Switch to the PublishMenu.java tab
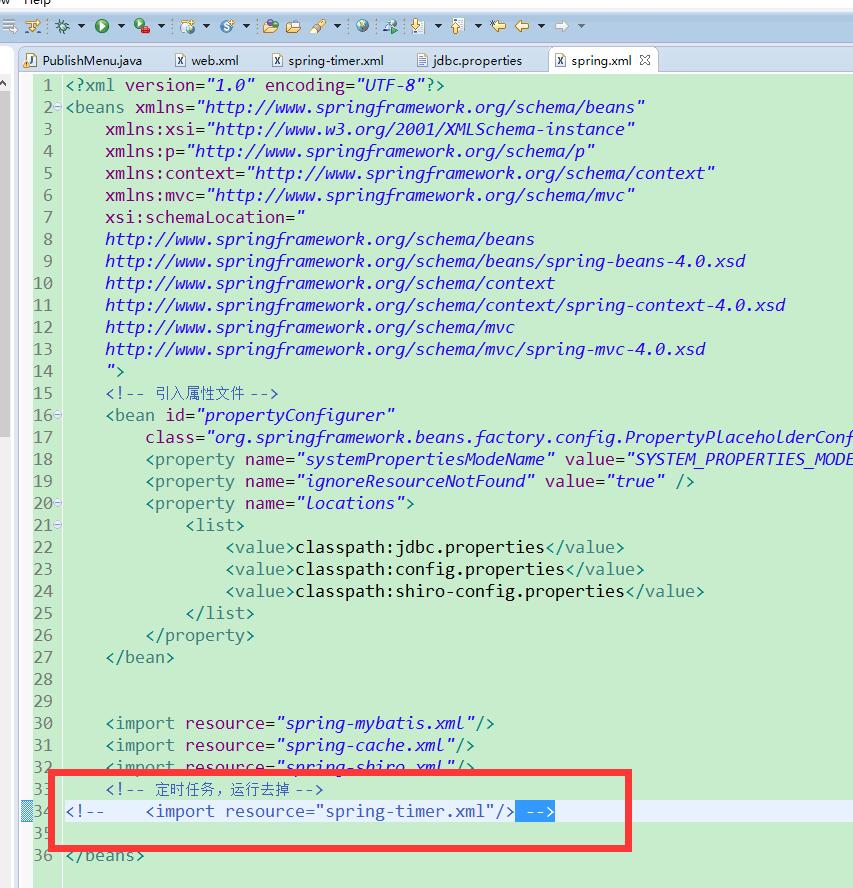 (x=91, y=60)
